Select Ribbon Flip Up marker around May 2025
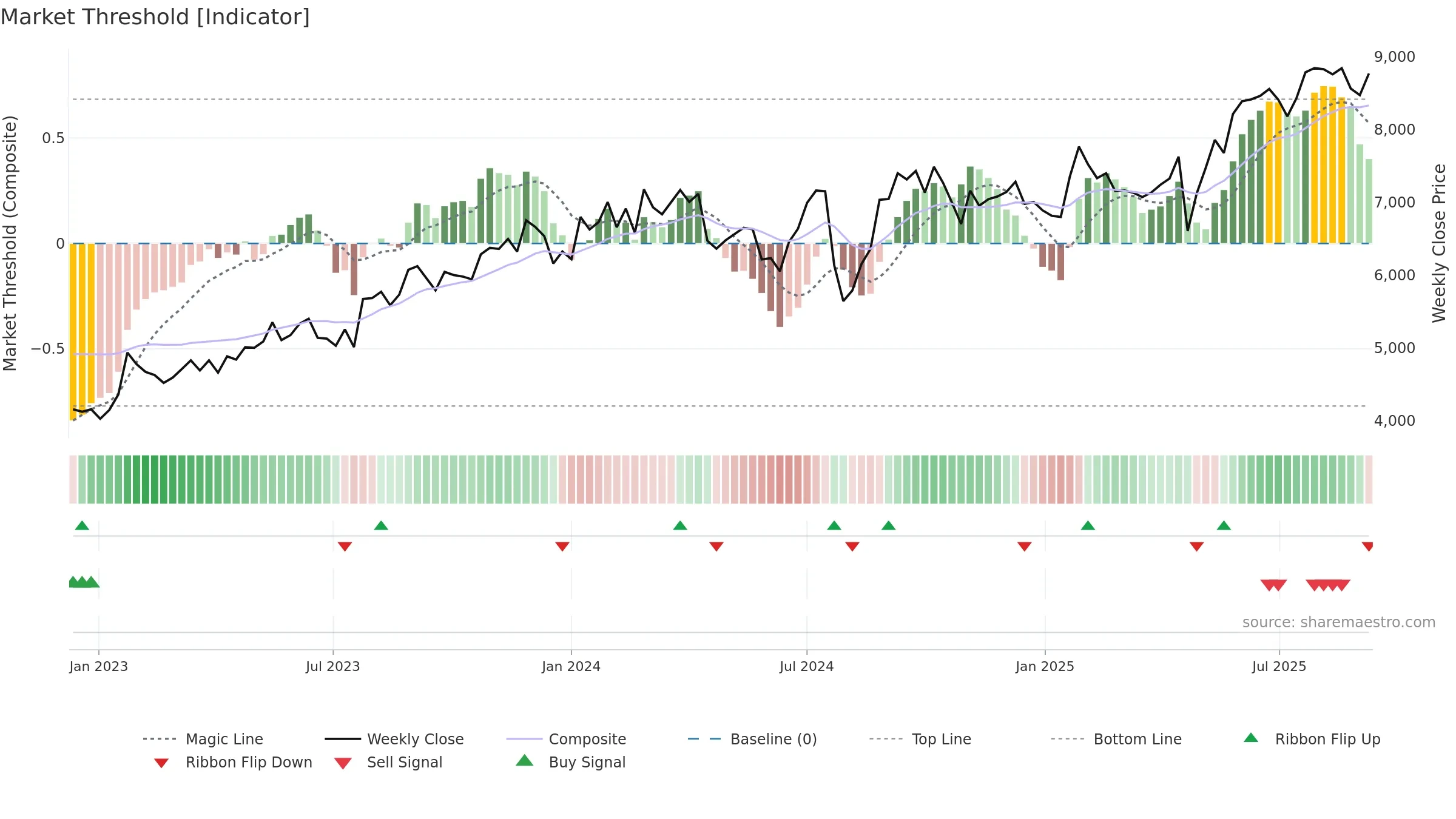 coord(1224,525)
